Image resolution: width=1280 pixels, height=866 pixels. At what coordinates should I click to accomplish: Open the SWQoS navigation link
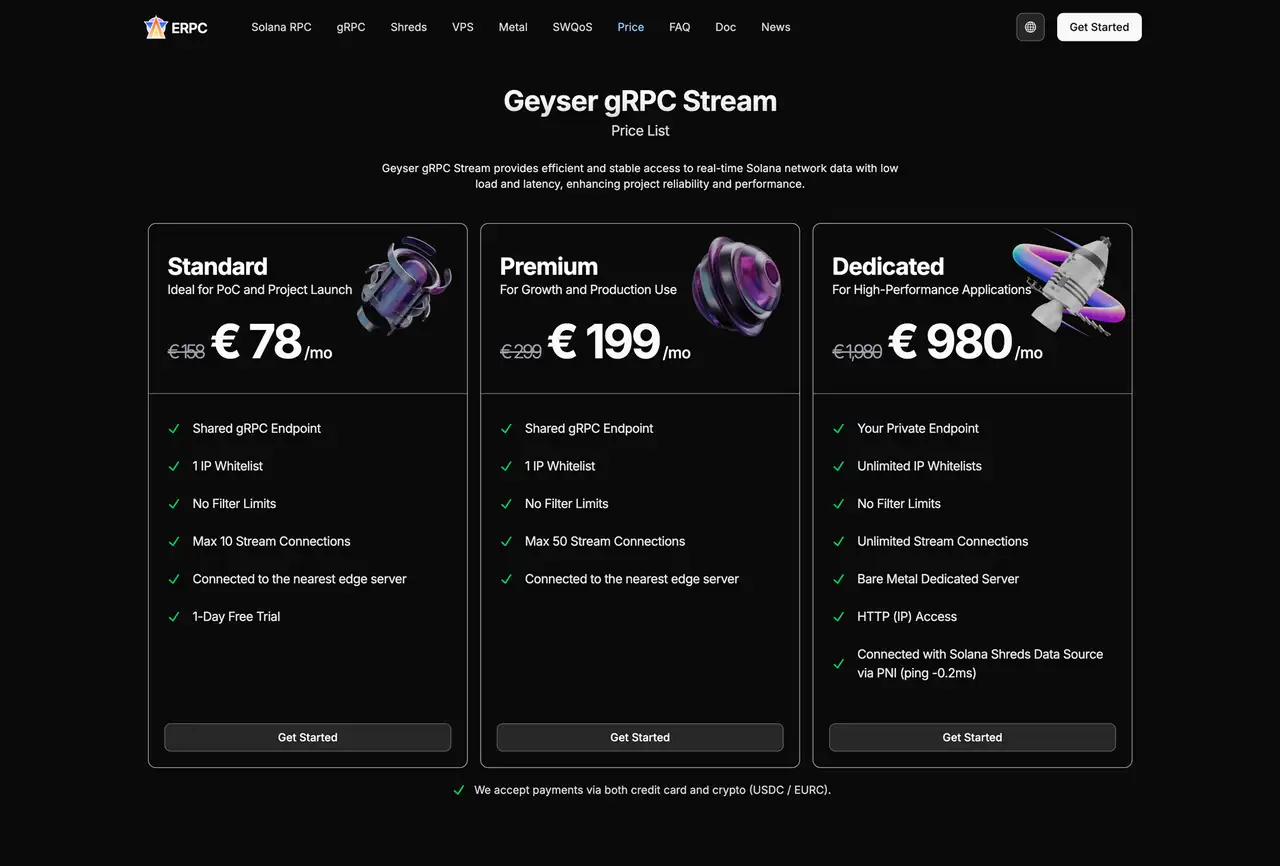click(x=572, y=27)
